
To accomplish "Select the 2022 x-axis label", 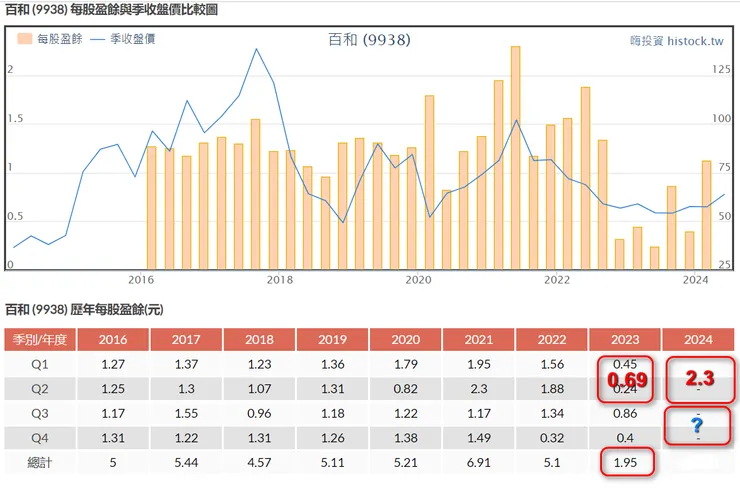I will pos(557,280).
